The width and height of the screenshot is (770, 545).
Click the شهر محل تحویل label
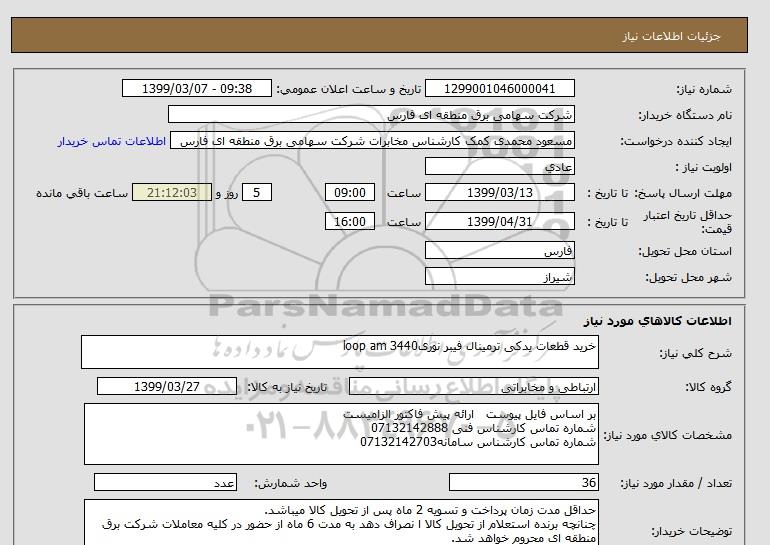point(688,277)
